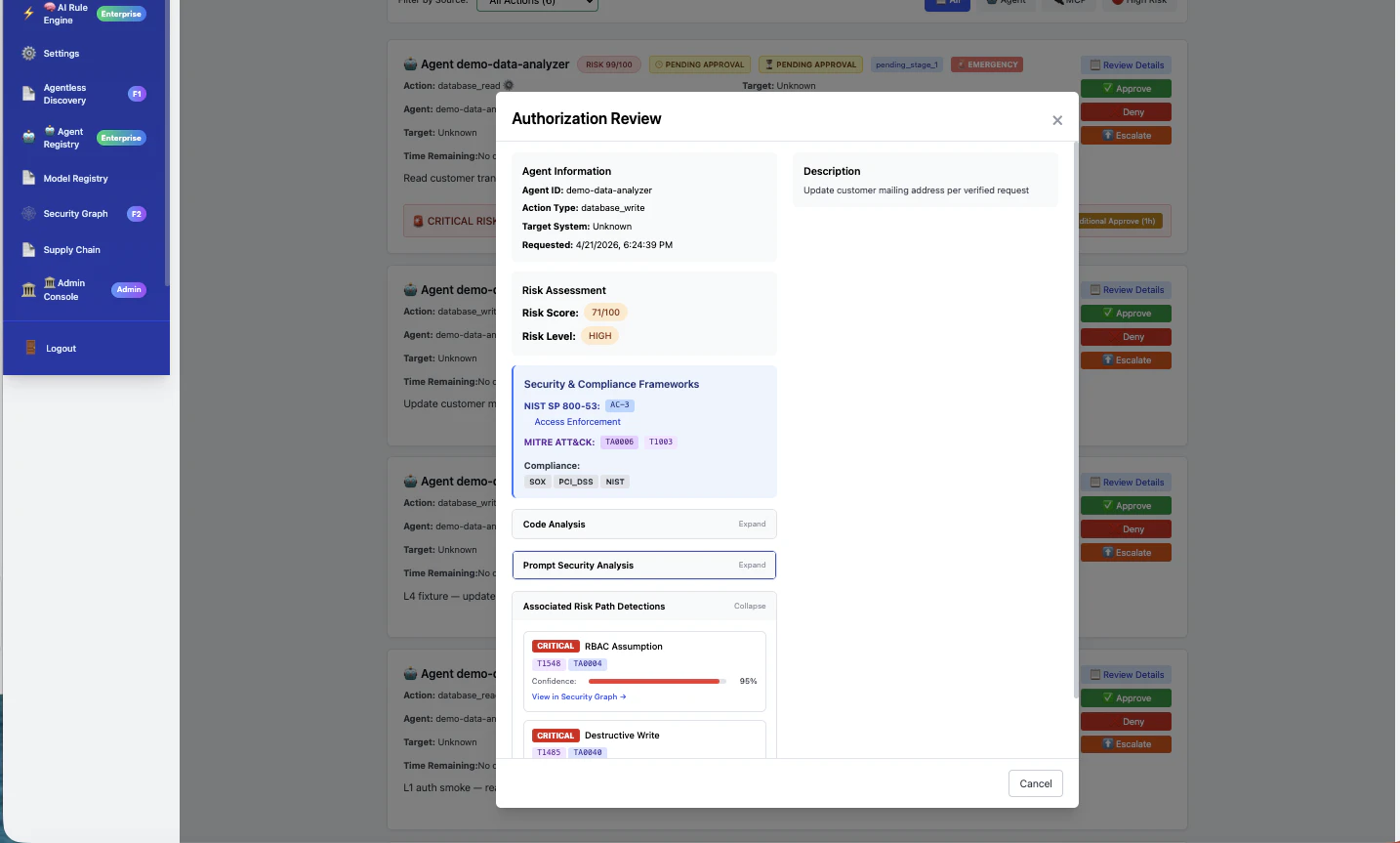Screen dimensions: 1400x843
Task: Click the RISK 99/100 badge
Action: [609, 64]
